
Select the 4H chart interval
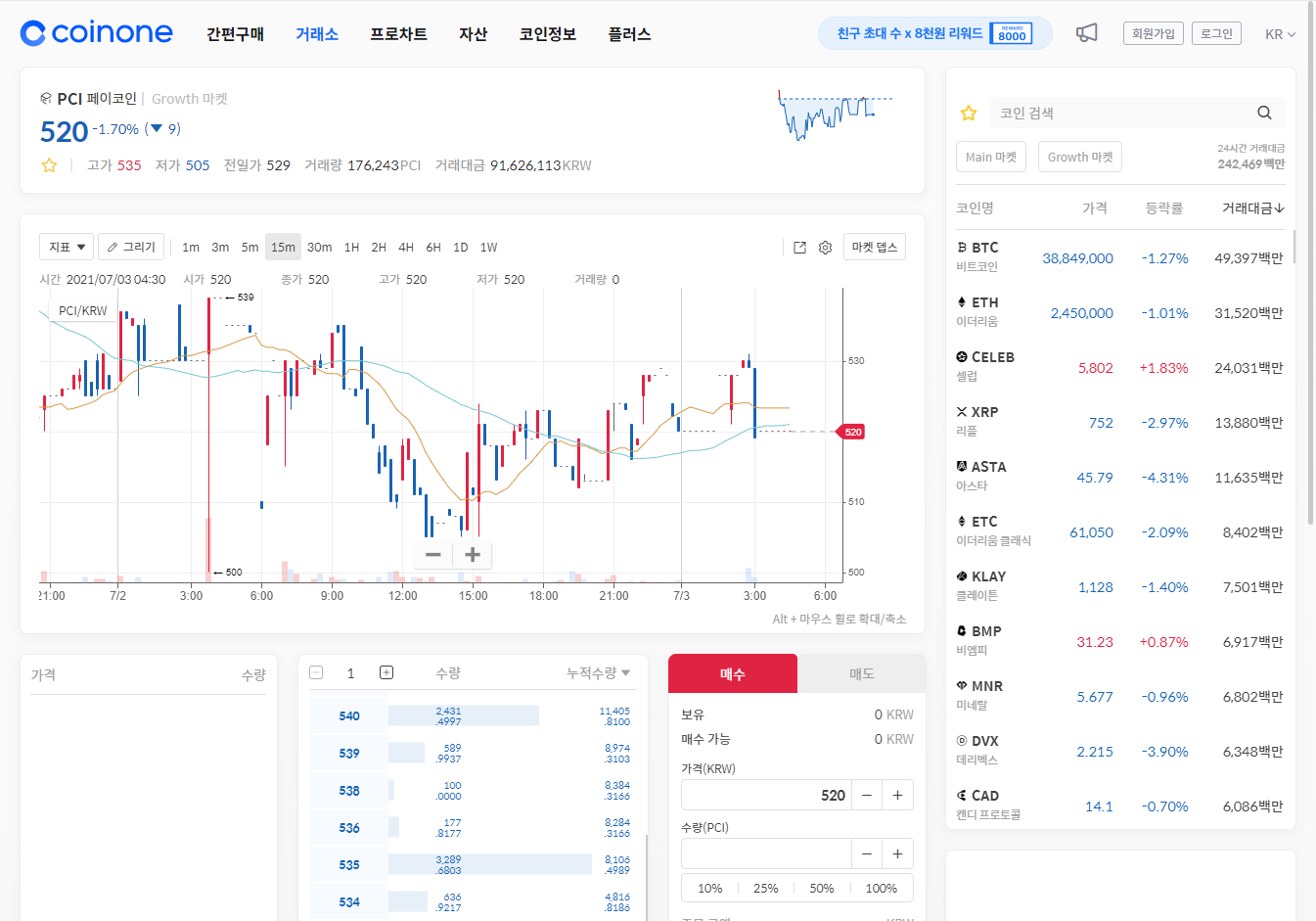point(406,248)
